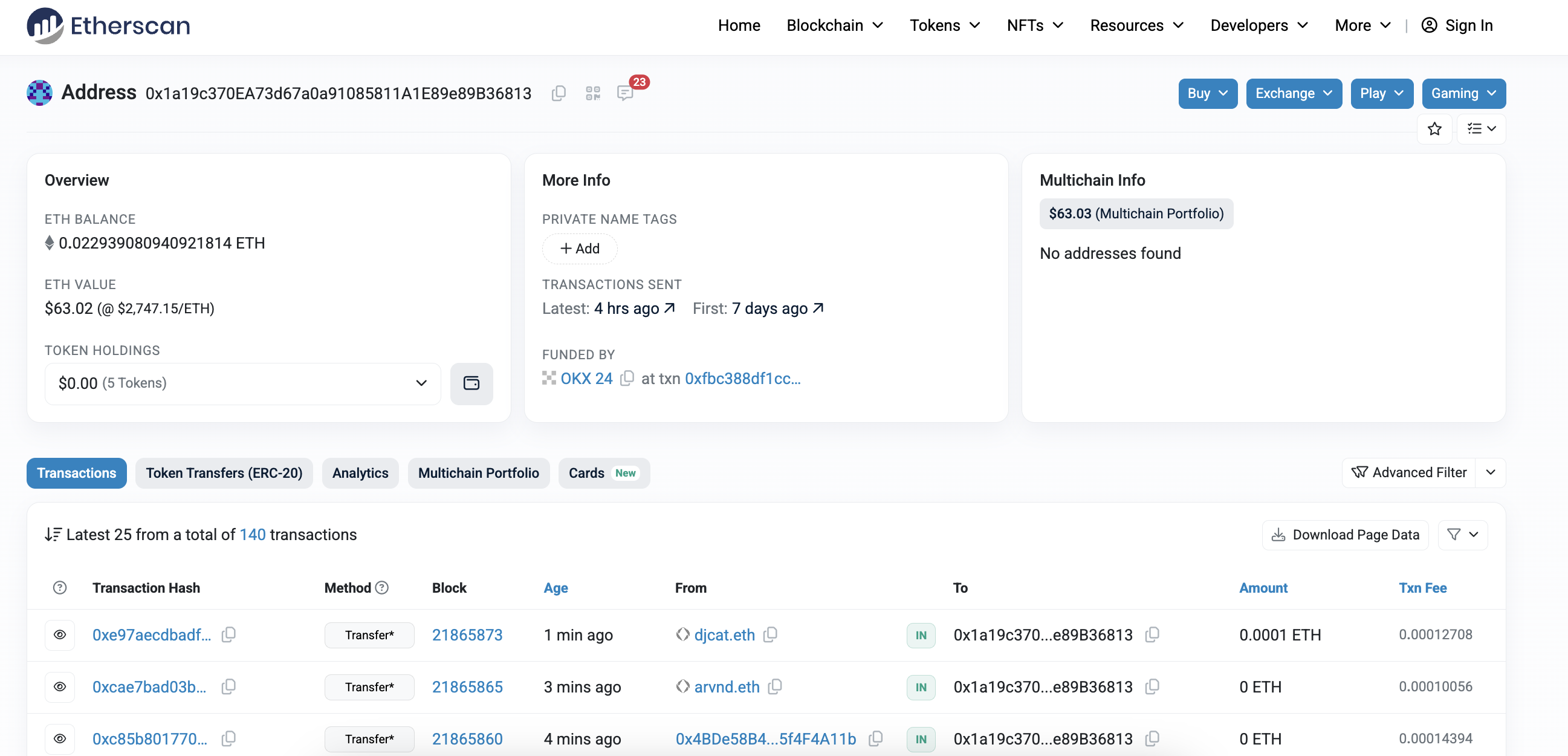This screenshot has width=1568, height=756.
Task: Click the copy address icon
Action: [x=559, y=93]
